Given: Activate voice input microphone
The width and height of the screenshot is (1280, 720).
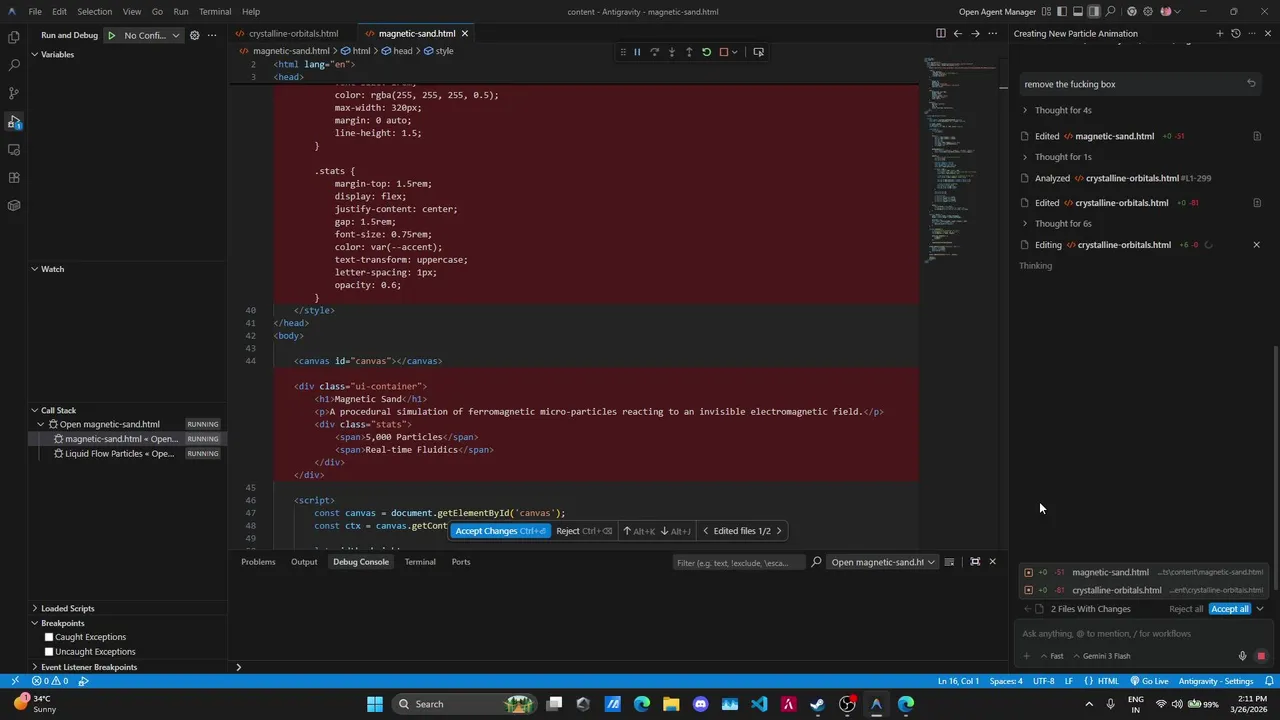Looking at the screenshot, I should tap(1243, 656).
